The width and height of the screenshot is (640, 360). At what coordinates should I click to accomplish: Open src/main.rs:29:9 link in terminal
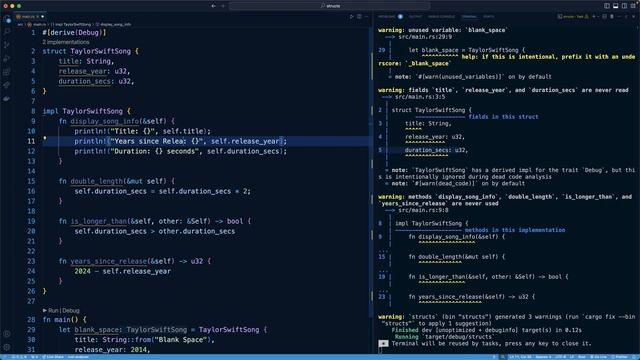click(x=425, y=37)
